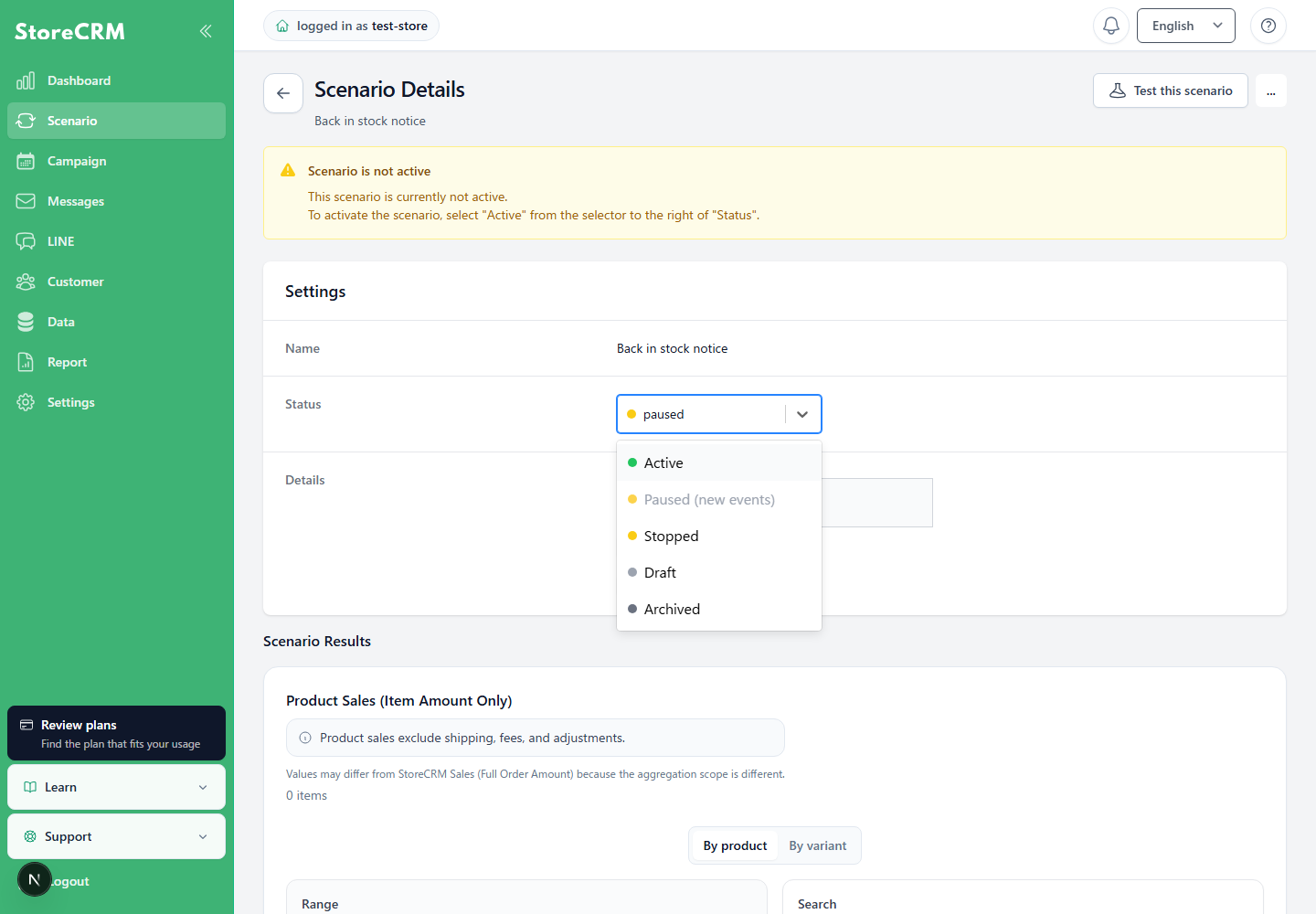
Task: Open Customer section in the sidebar
Action: coord(116,282)
